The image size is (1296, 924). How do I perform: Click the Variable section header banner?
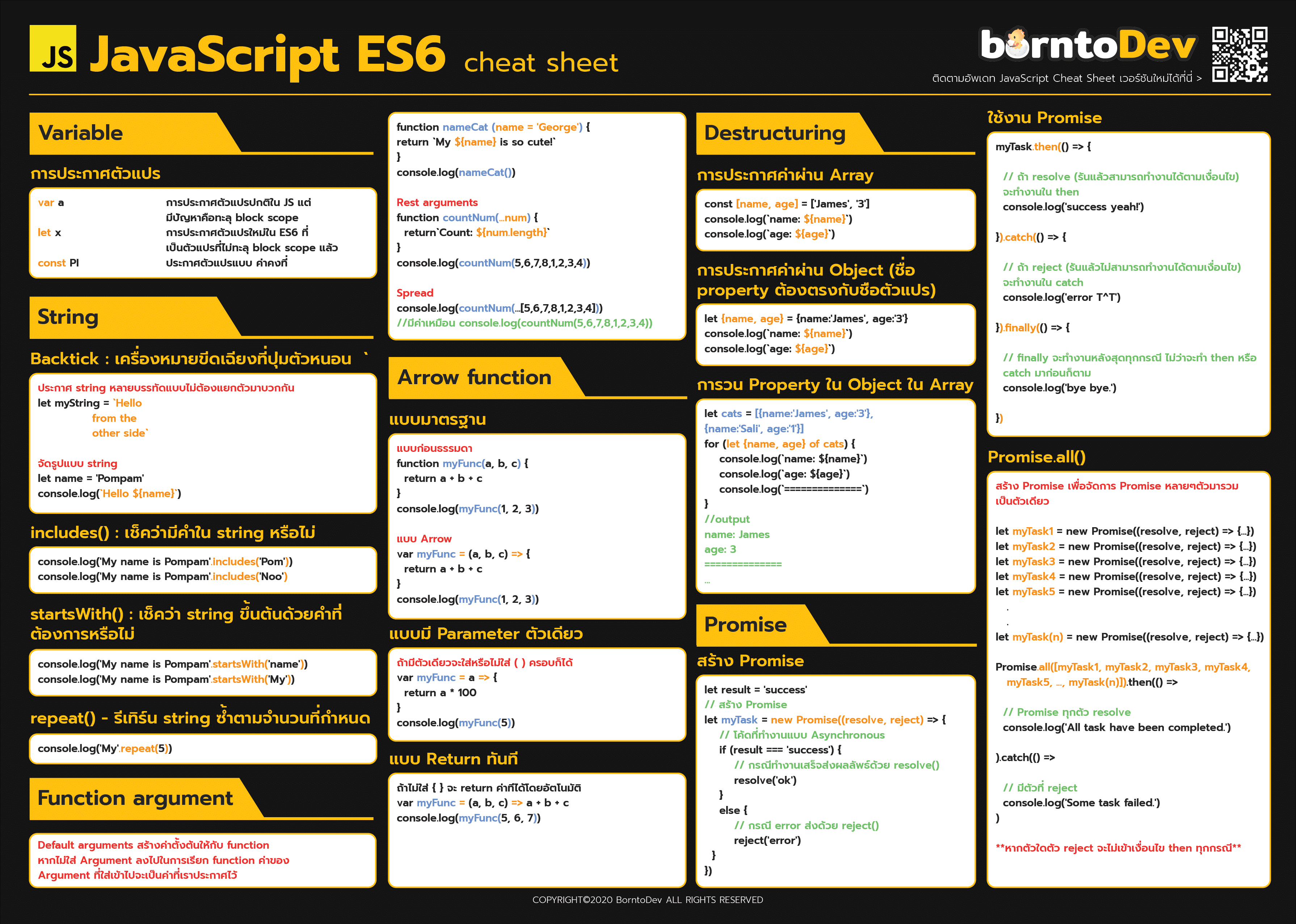point(114,133)
